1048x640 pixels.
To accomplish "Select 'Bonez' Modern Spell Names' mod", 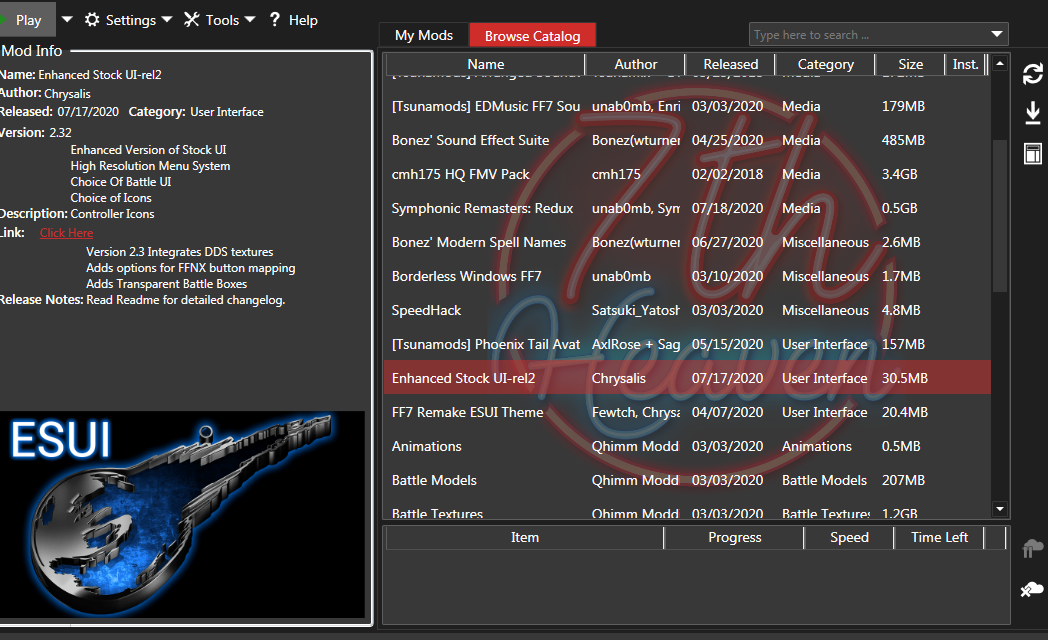I will point(687,243).
